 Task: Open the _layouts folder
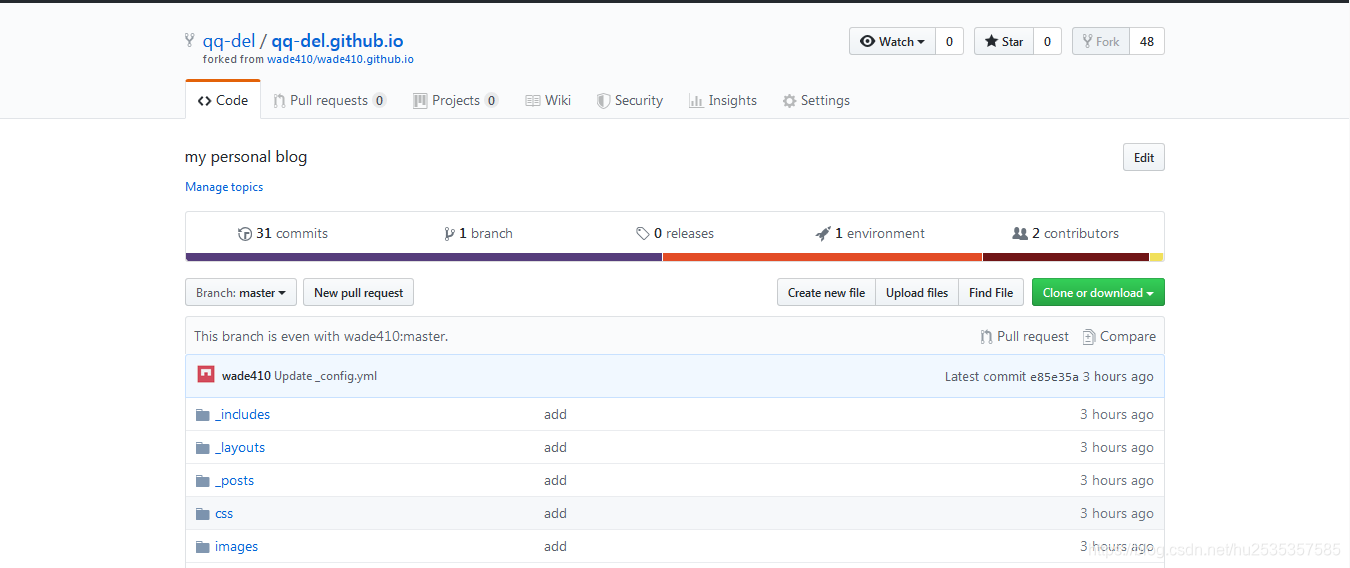240,448
